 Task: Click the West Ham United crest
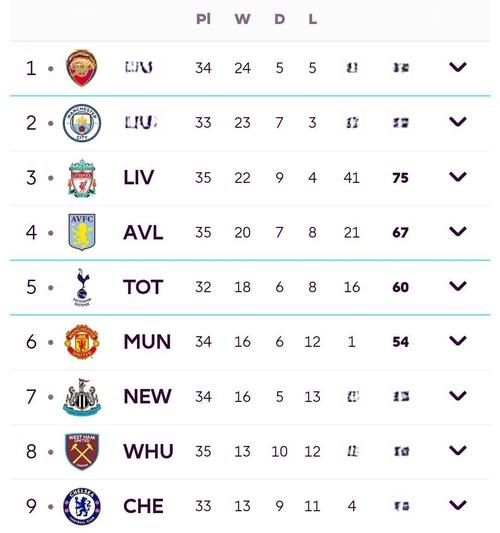[82, 451]
